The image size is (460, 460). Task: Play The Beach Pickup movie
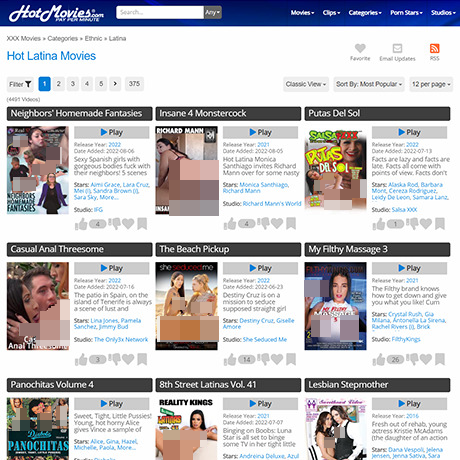click(x=260, y=268)
